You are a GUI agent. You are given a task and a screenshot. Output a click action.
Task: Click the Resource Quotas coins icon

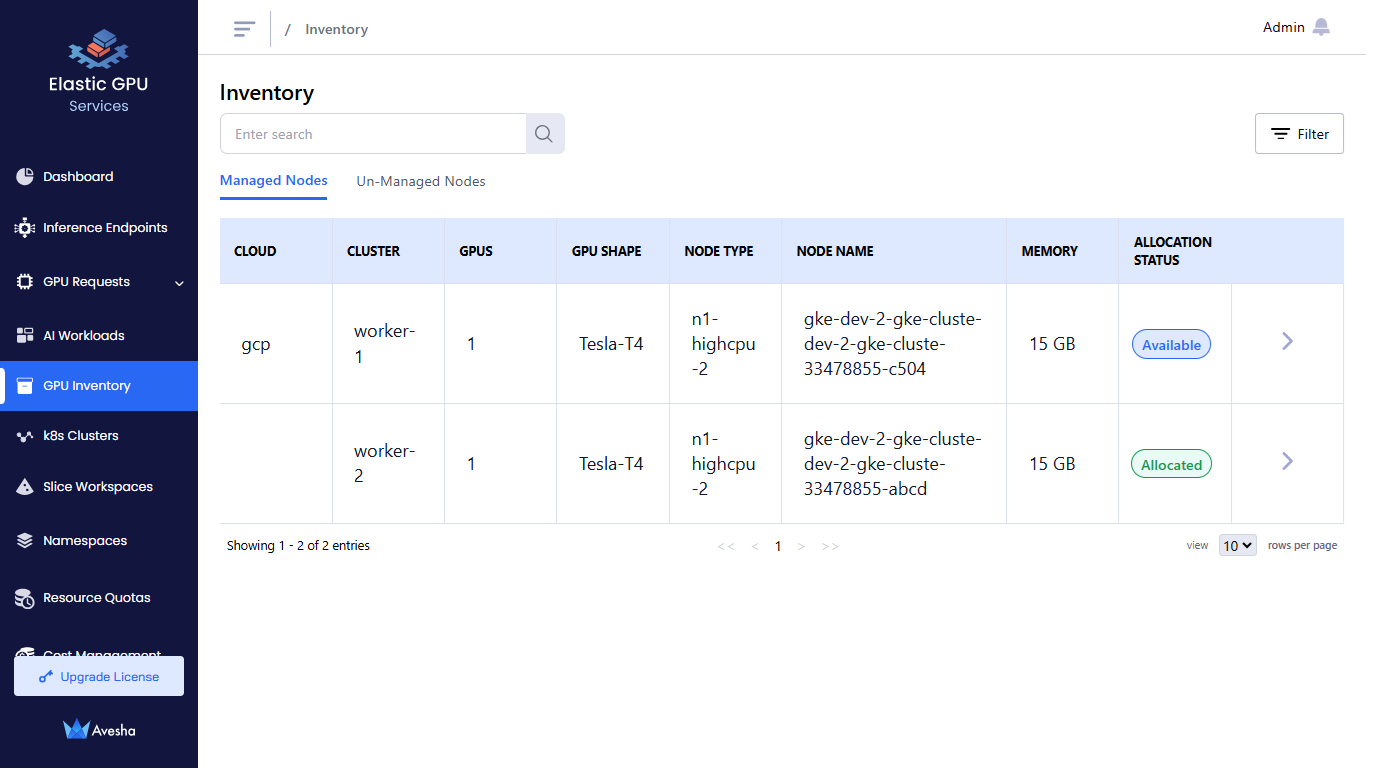25,598
